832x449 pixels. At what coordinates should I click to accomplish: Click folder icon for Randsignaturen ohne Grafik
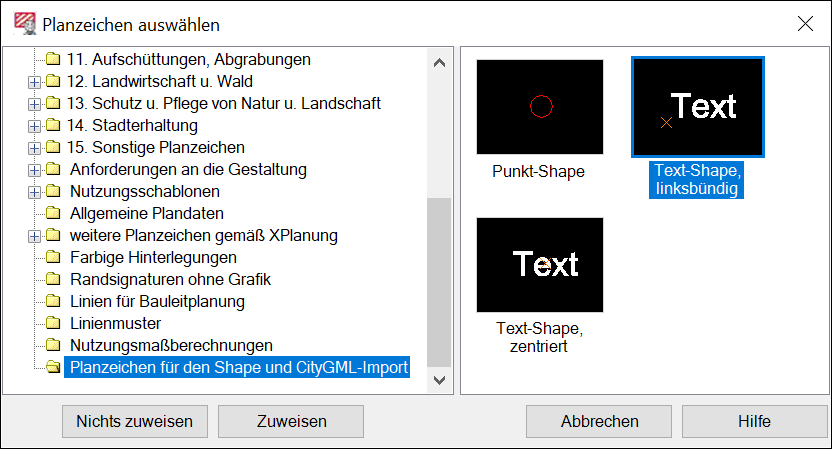coord(53,280)
